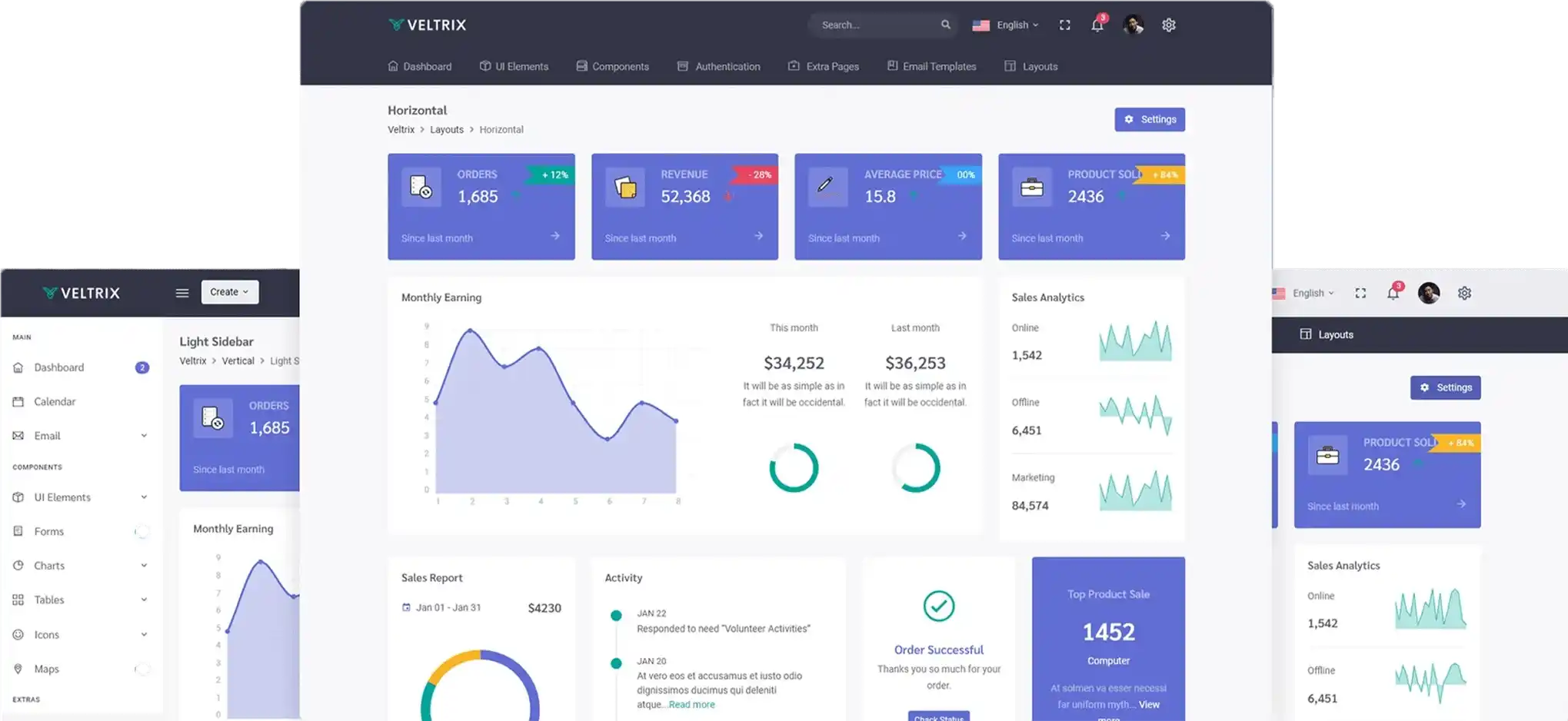Open the settings gear in top bar
This screenshot has height=721, width=1568.
click(1169, 25)
